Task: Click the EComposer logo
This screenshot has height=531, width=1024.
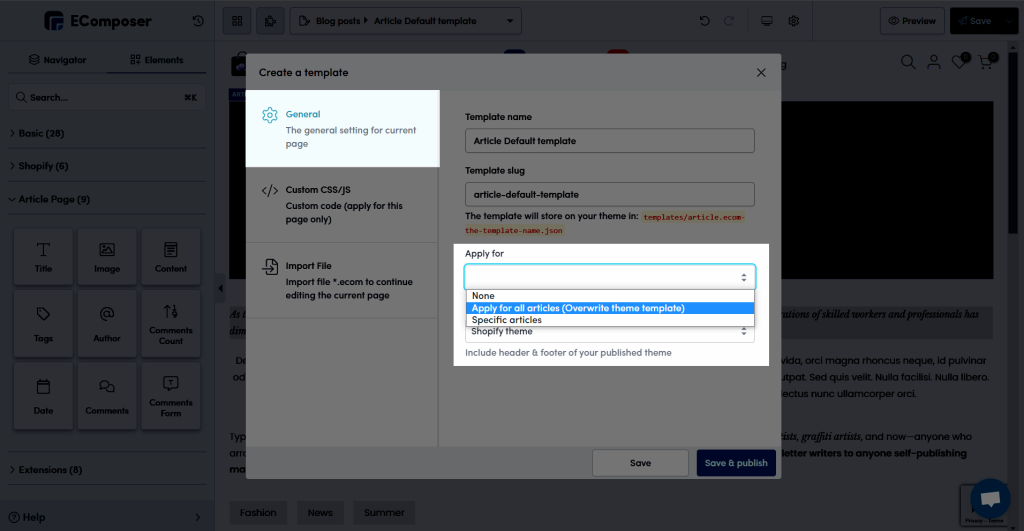Action: point(98,21)
